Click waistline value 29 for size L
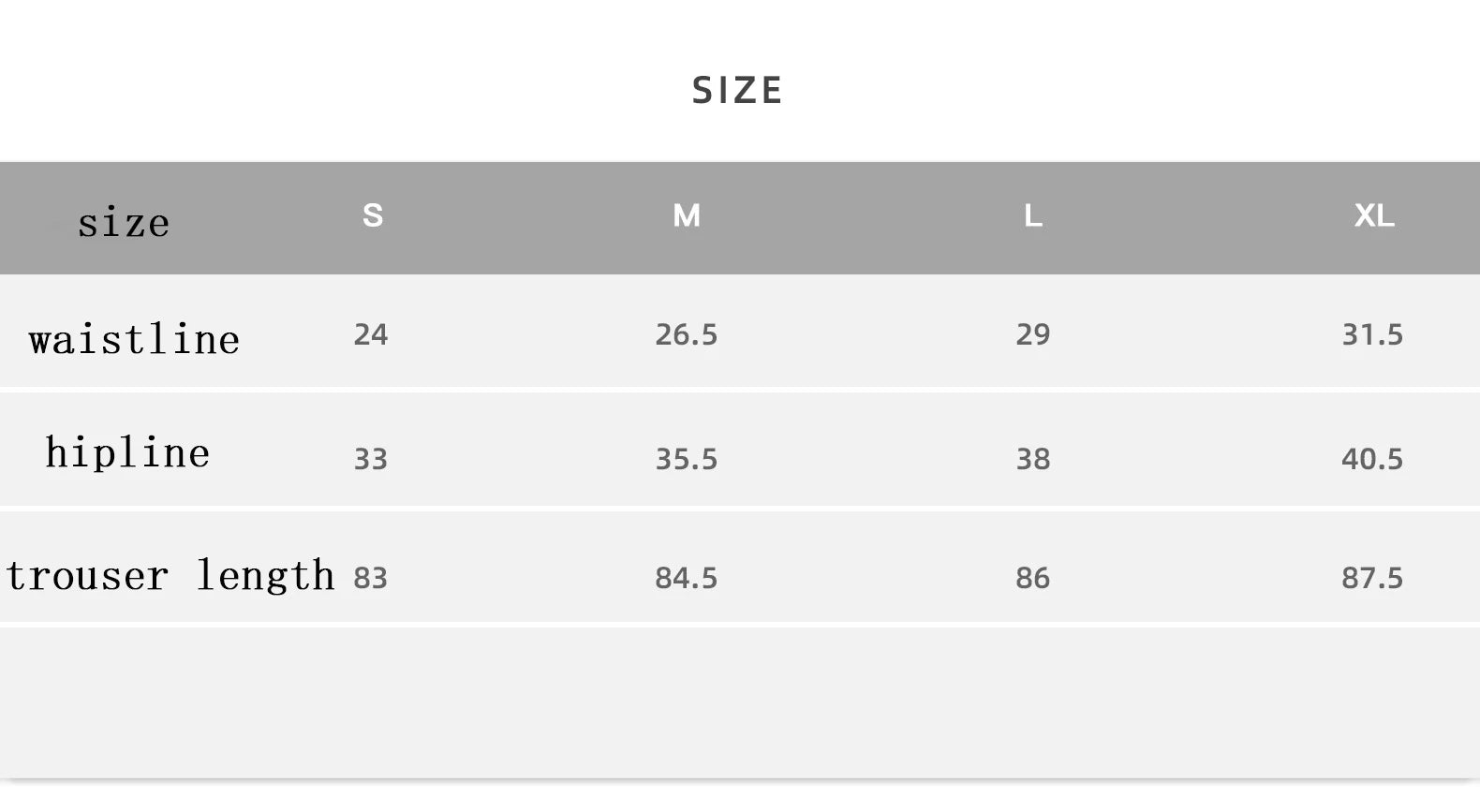 click(1032, 334)
